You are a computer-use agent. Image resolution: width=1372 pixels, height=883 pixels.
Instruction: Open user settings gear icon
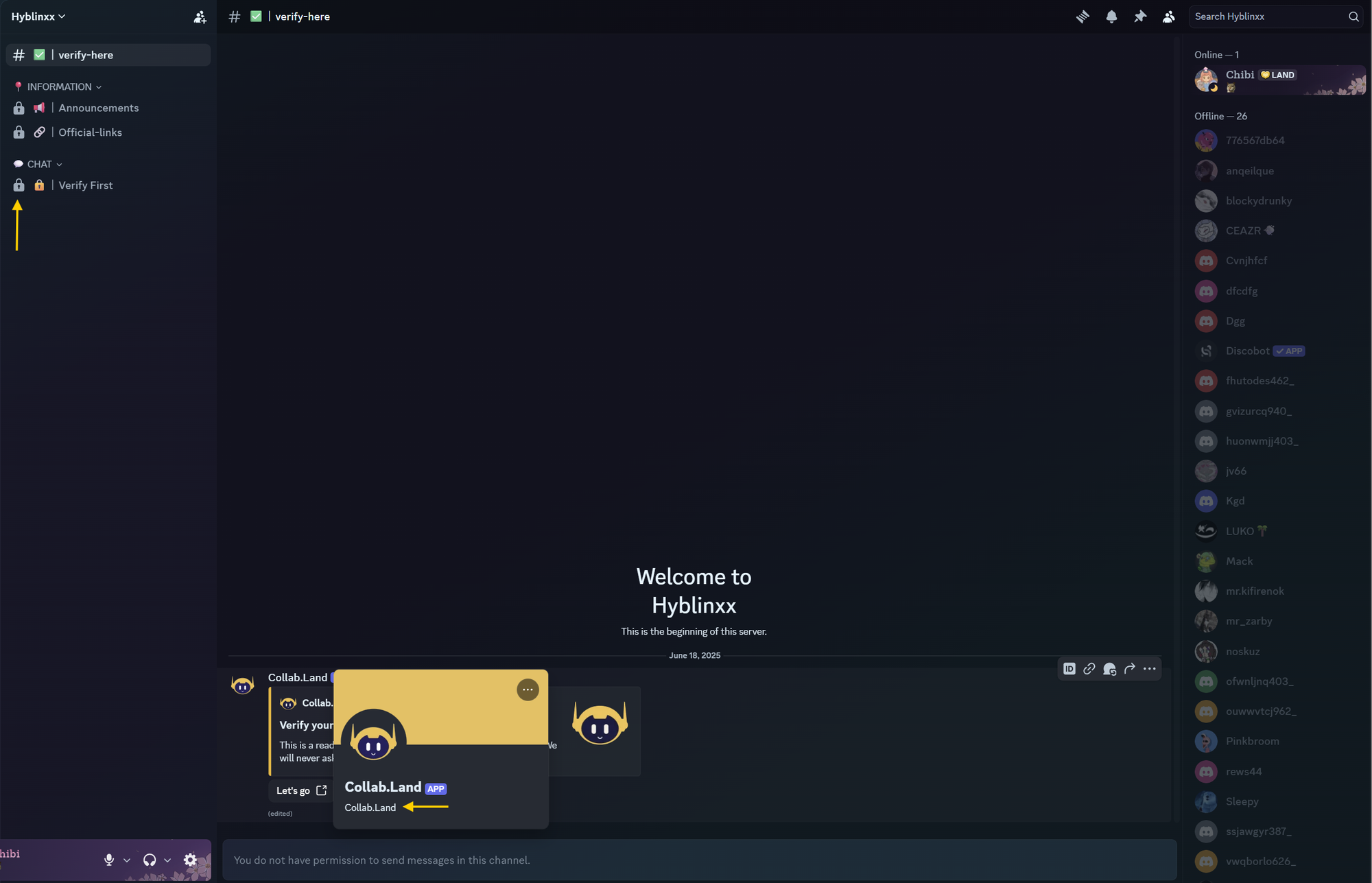coord(190,860)
